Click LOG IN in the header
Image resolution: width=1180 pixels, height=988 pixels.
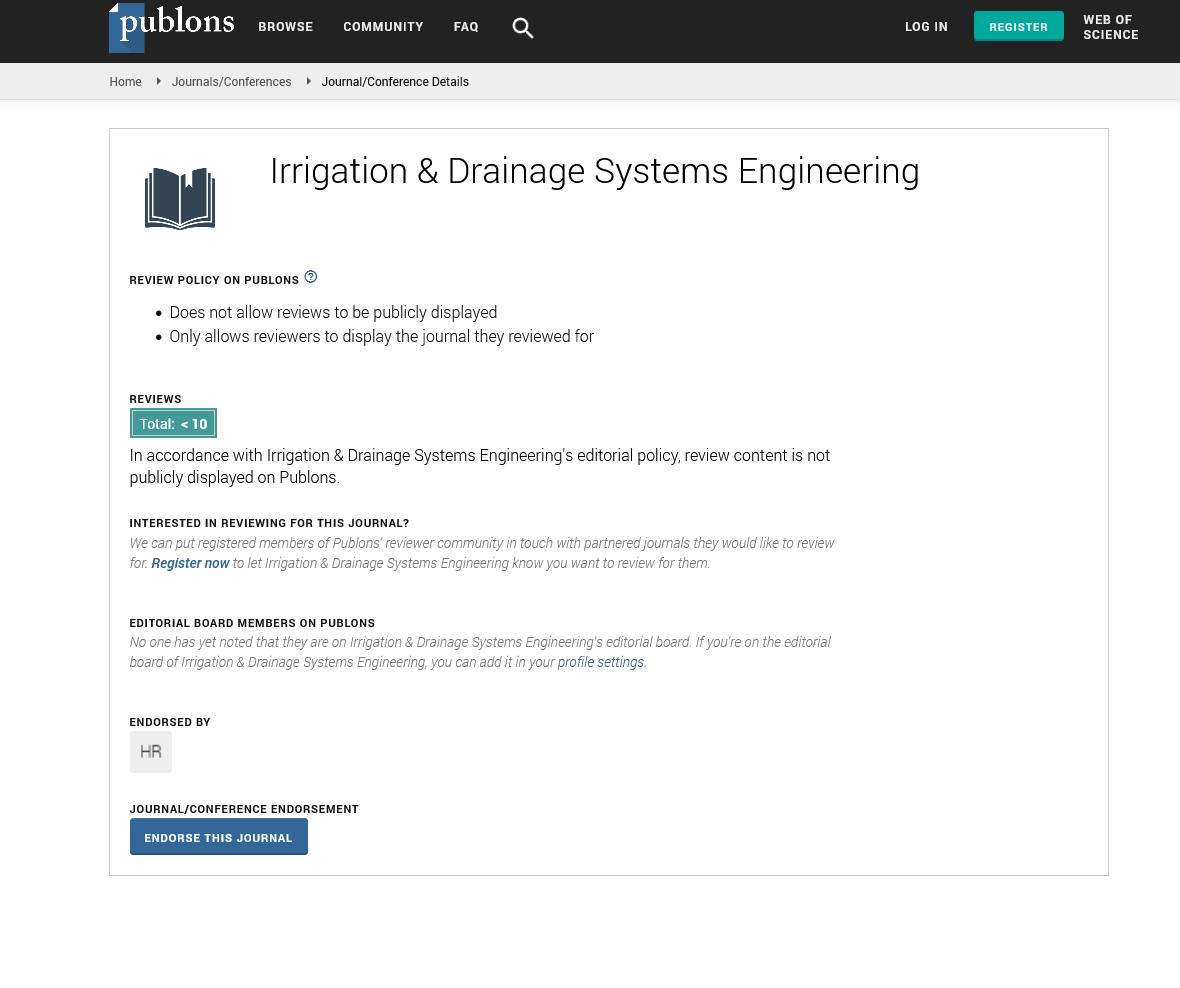click(926, 27)
